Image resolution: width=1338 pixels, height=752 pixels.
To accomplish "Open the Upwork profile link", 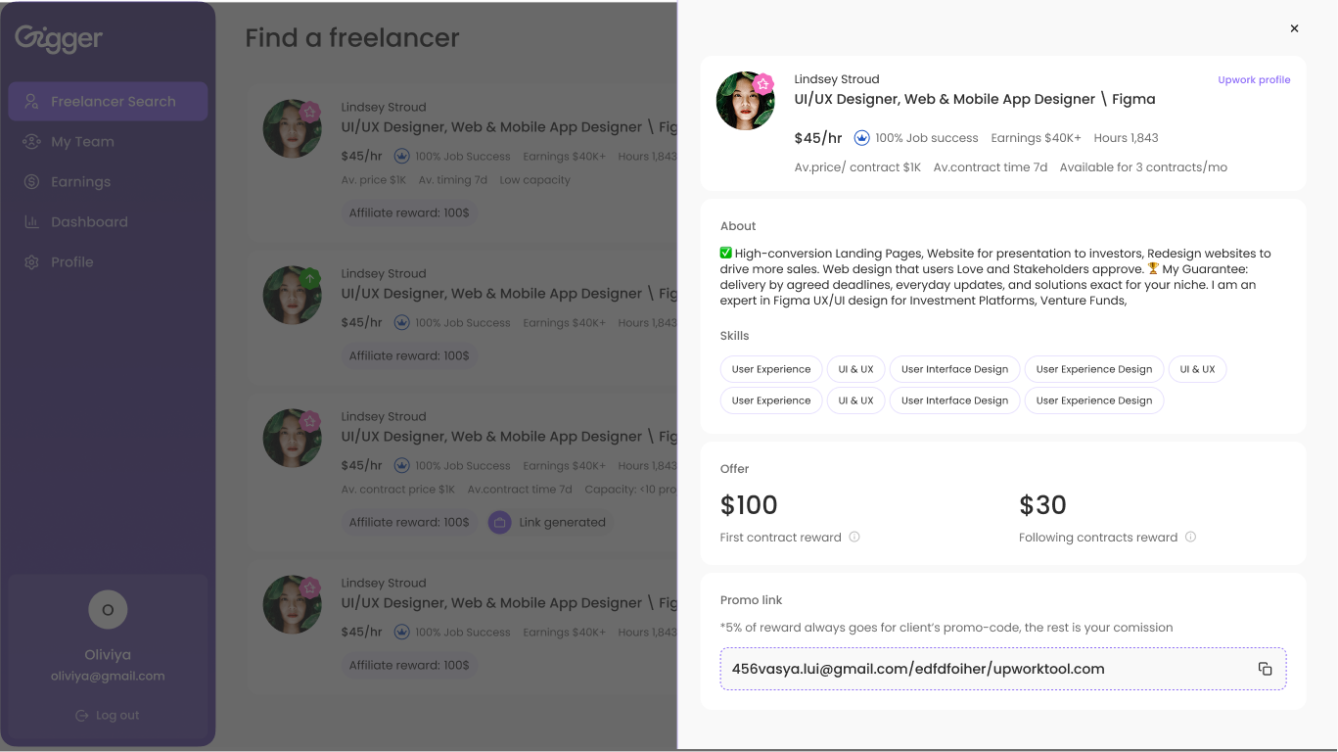I will [x=1253, y=80].
